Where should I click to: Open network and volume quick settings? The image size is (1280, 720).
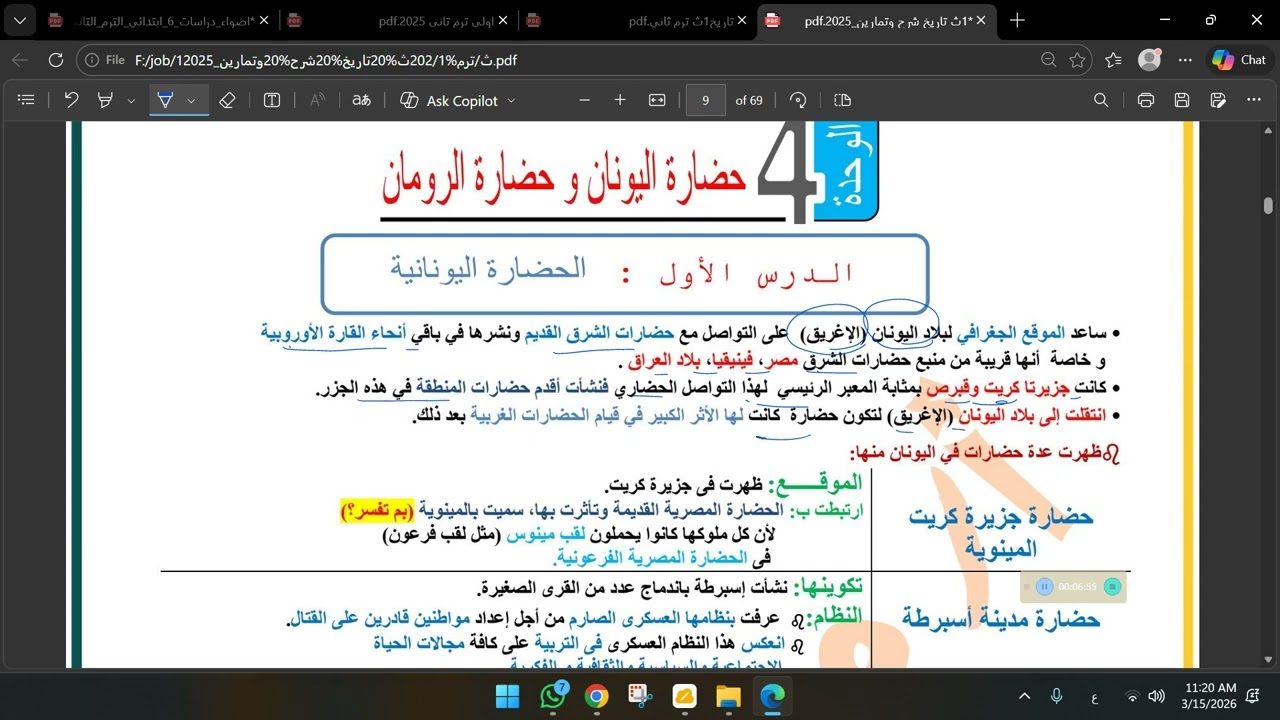pos(1144,696)
